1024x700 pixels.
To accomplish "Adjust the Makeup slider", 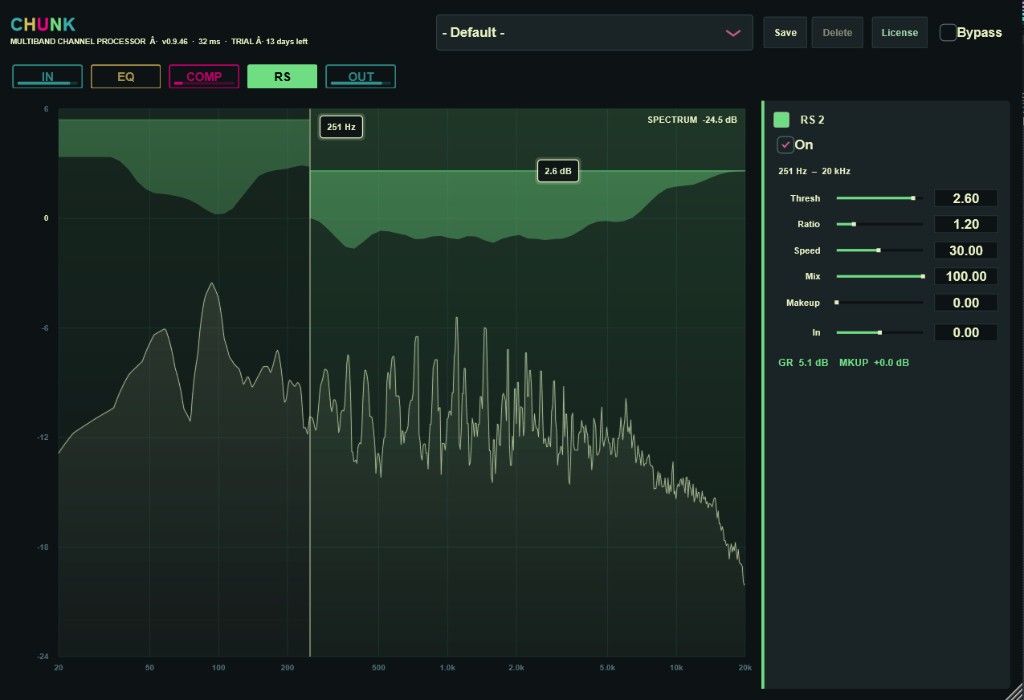I will (x=879, y=302).
